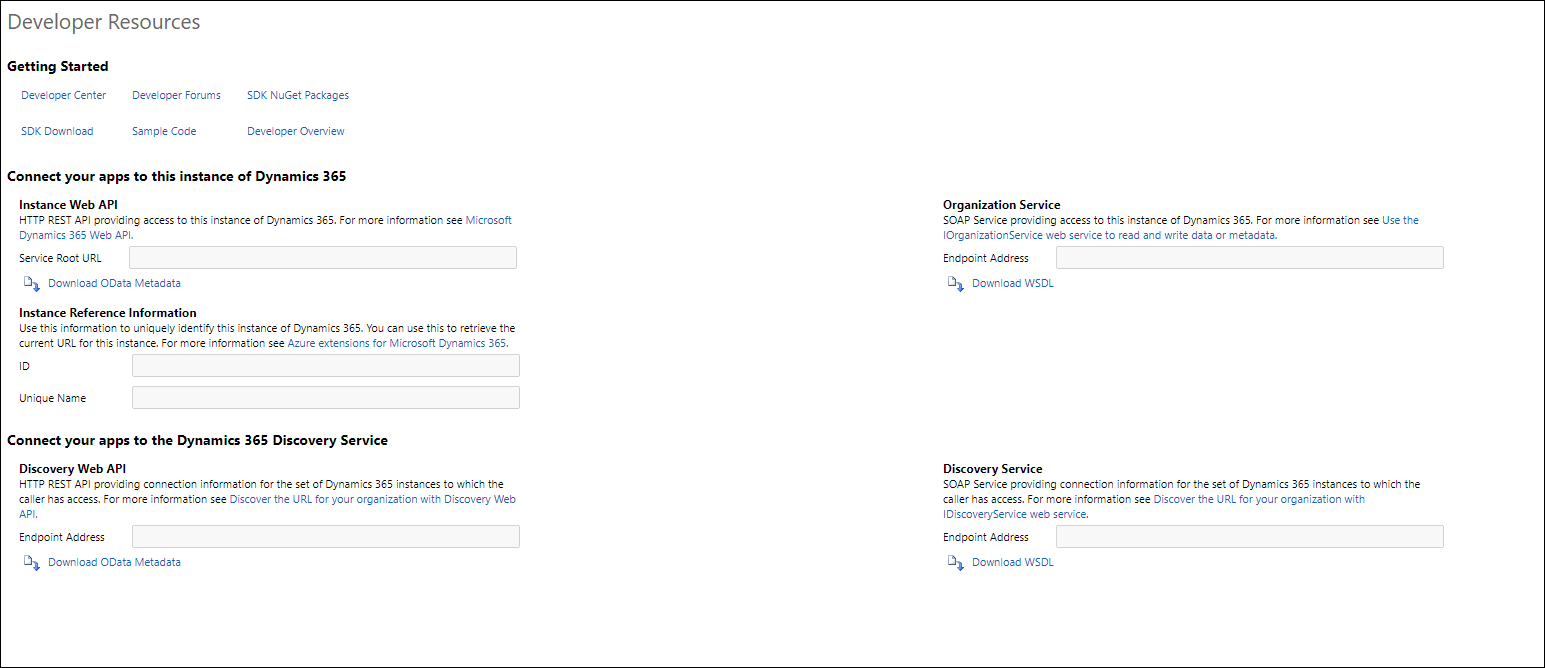Download WSDL for the Organization Service
This screenshot has height=668, width=1545.
(x=1012, y=283)
